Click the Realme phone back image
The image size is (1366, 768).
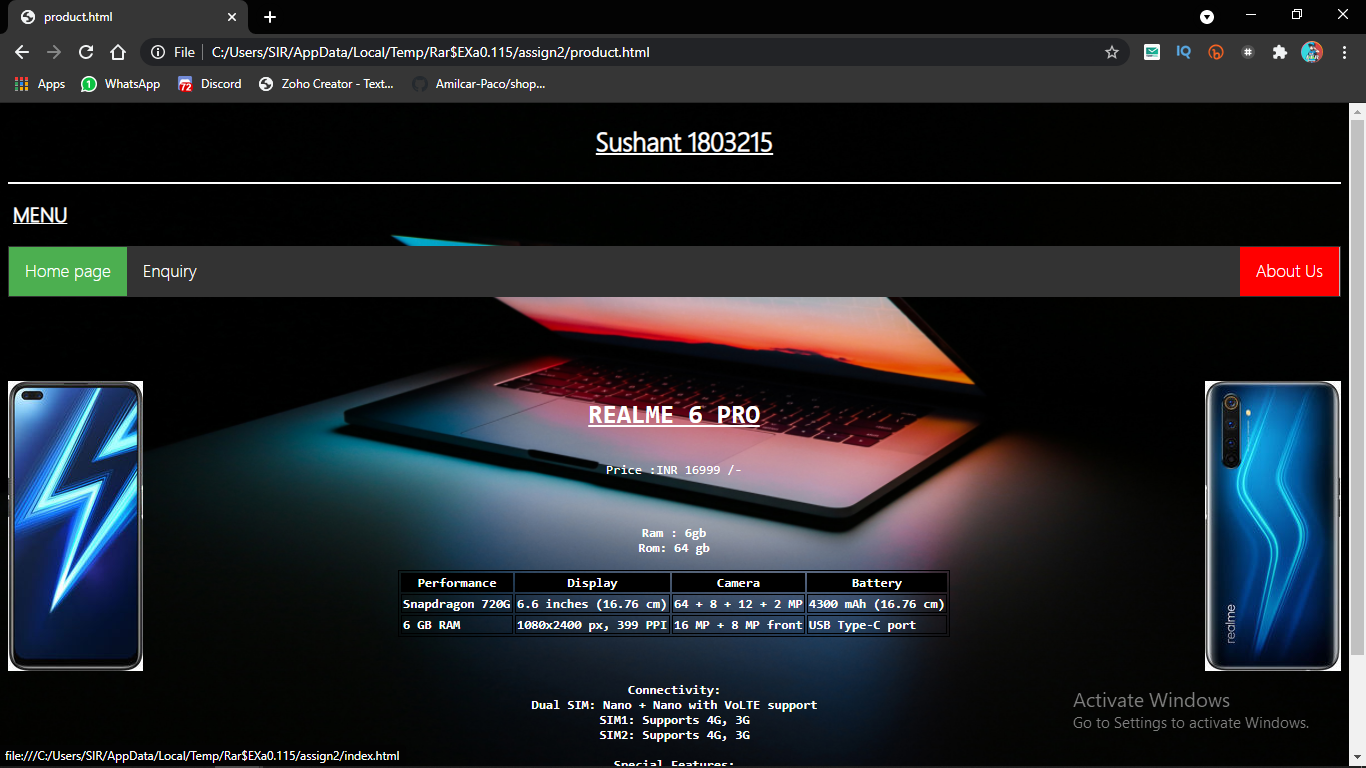[x=1273, y=526]
